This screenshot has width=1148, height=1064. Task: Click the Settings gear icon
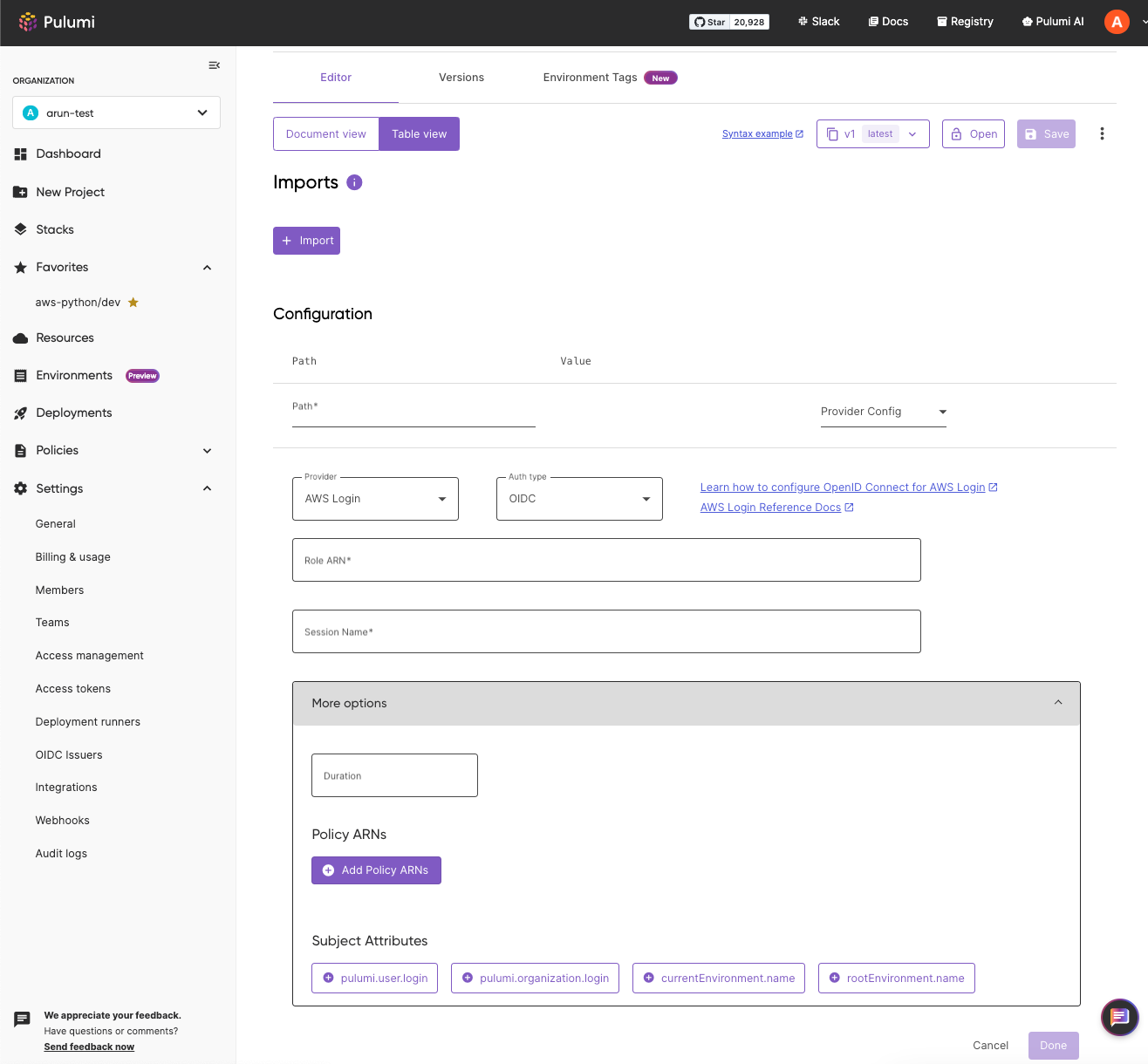21,488
